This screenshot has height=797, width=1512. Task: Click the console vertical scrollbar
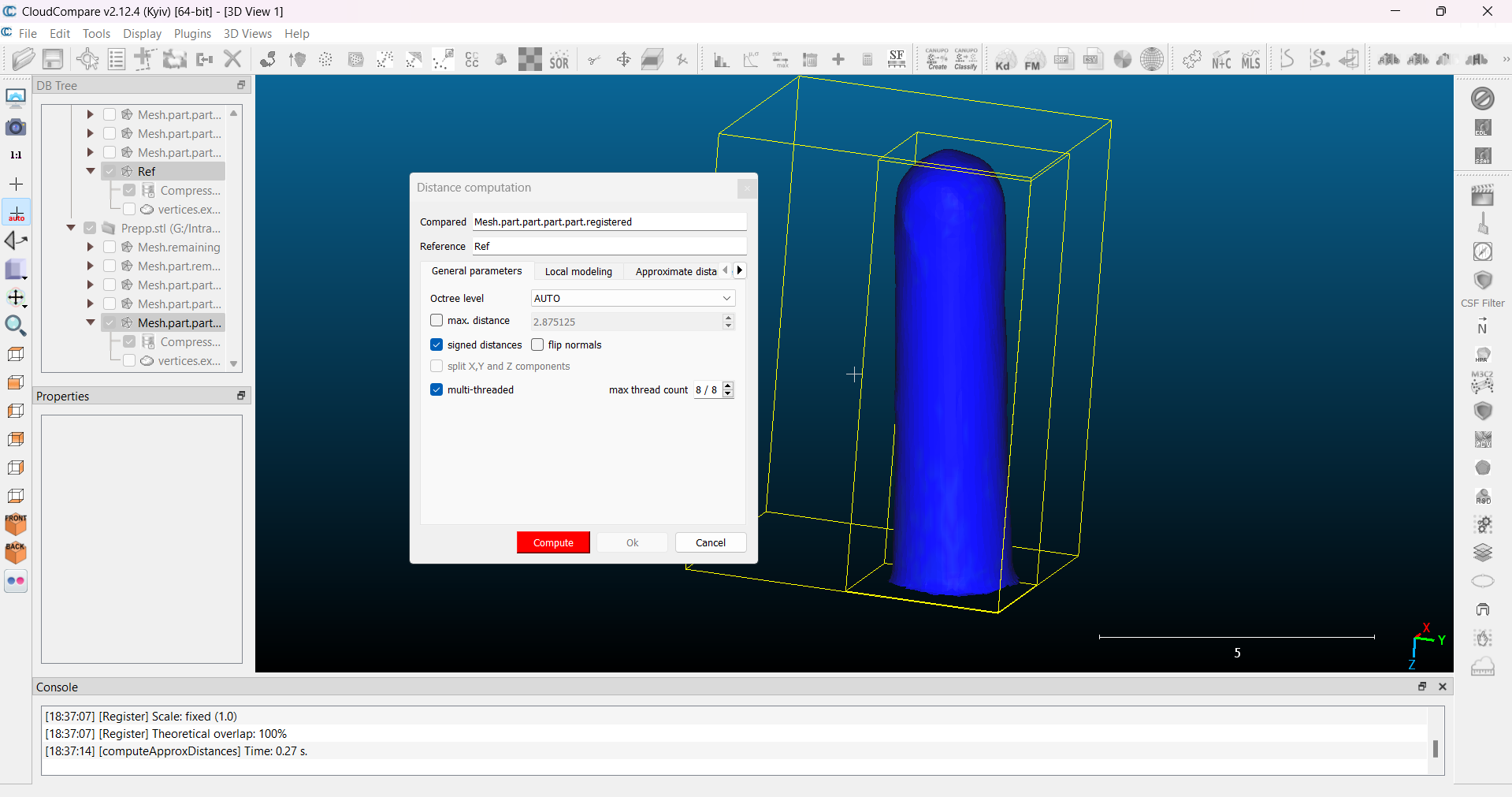tap(1435, 748)
